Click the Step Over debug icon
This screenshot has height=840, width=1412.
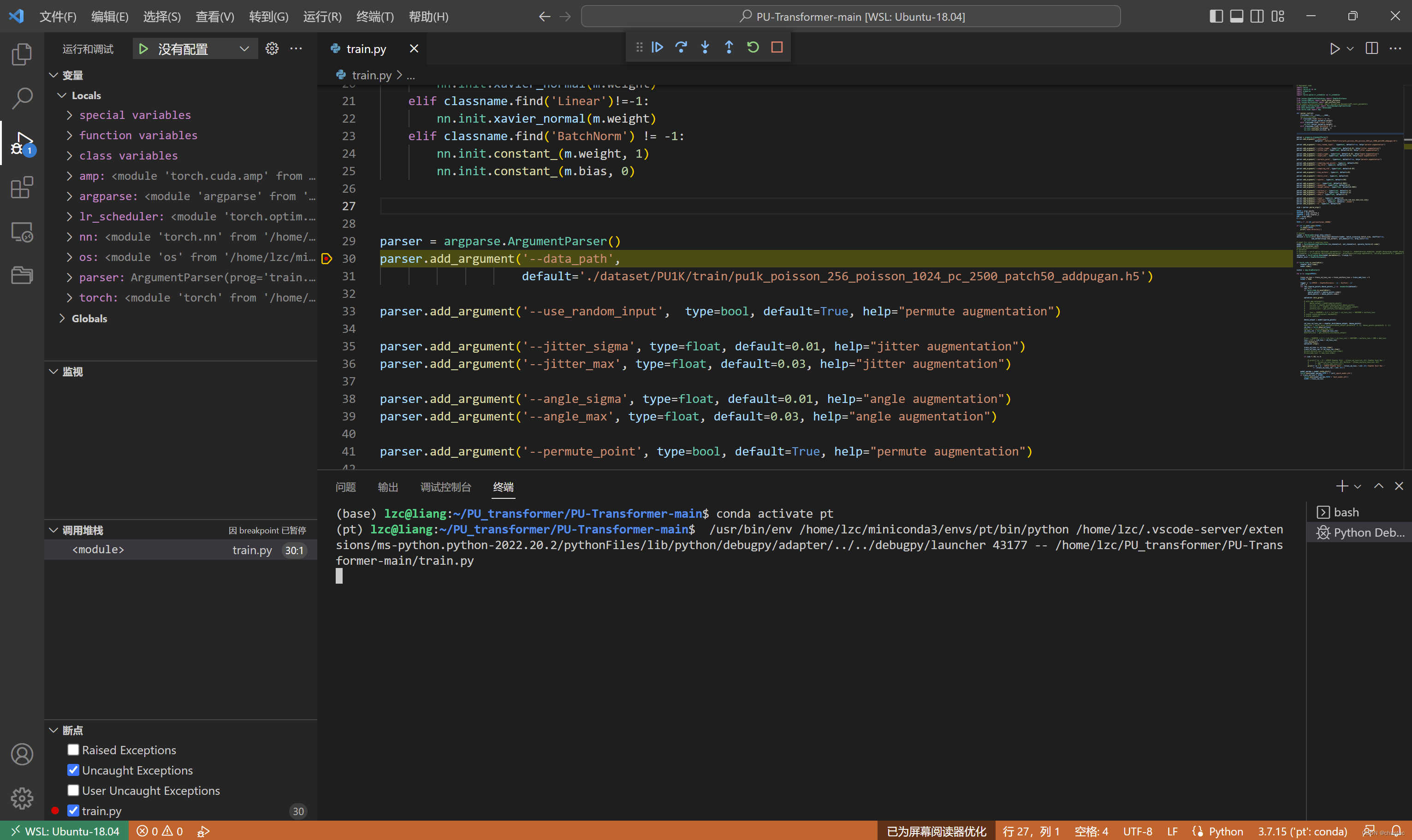[681, 47]
